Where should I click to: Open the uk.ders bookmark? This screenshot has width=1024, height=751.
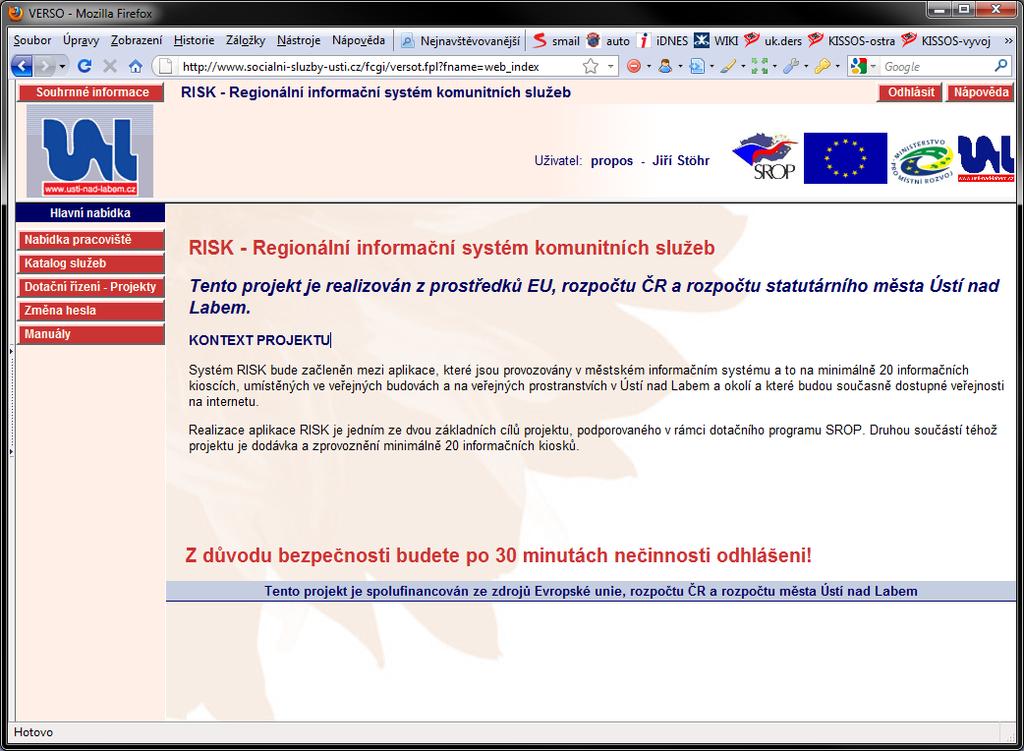(x=773, y=41)
